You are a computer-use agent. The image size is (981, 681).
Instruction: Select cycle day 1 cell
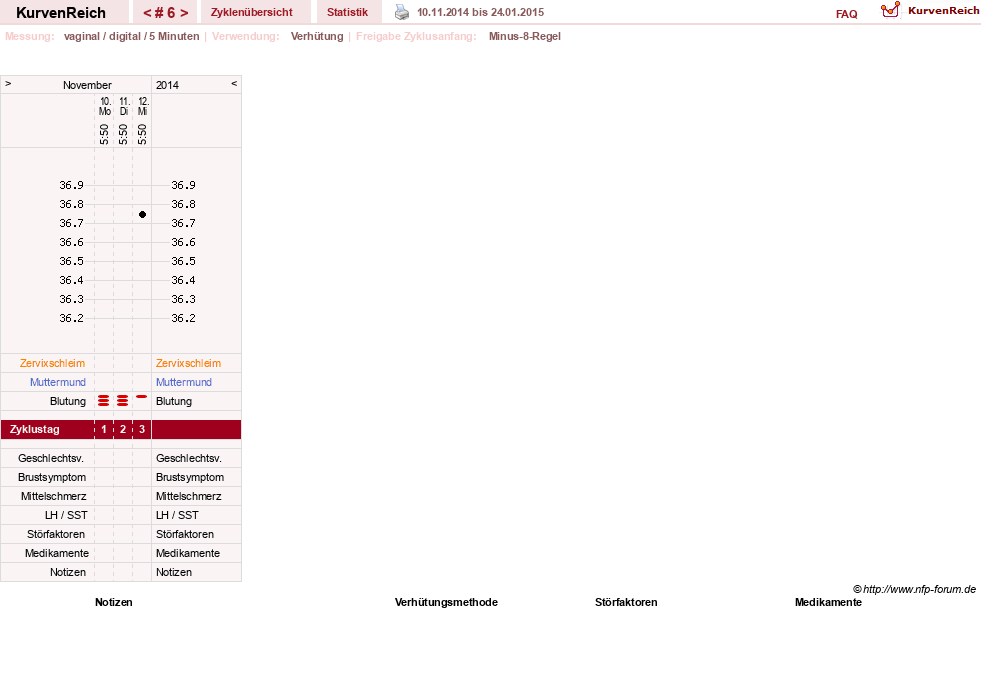tap(104, 429)
